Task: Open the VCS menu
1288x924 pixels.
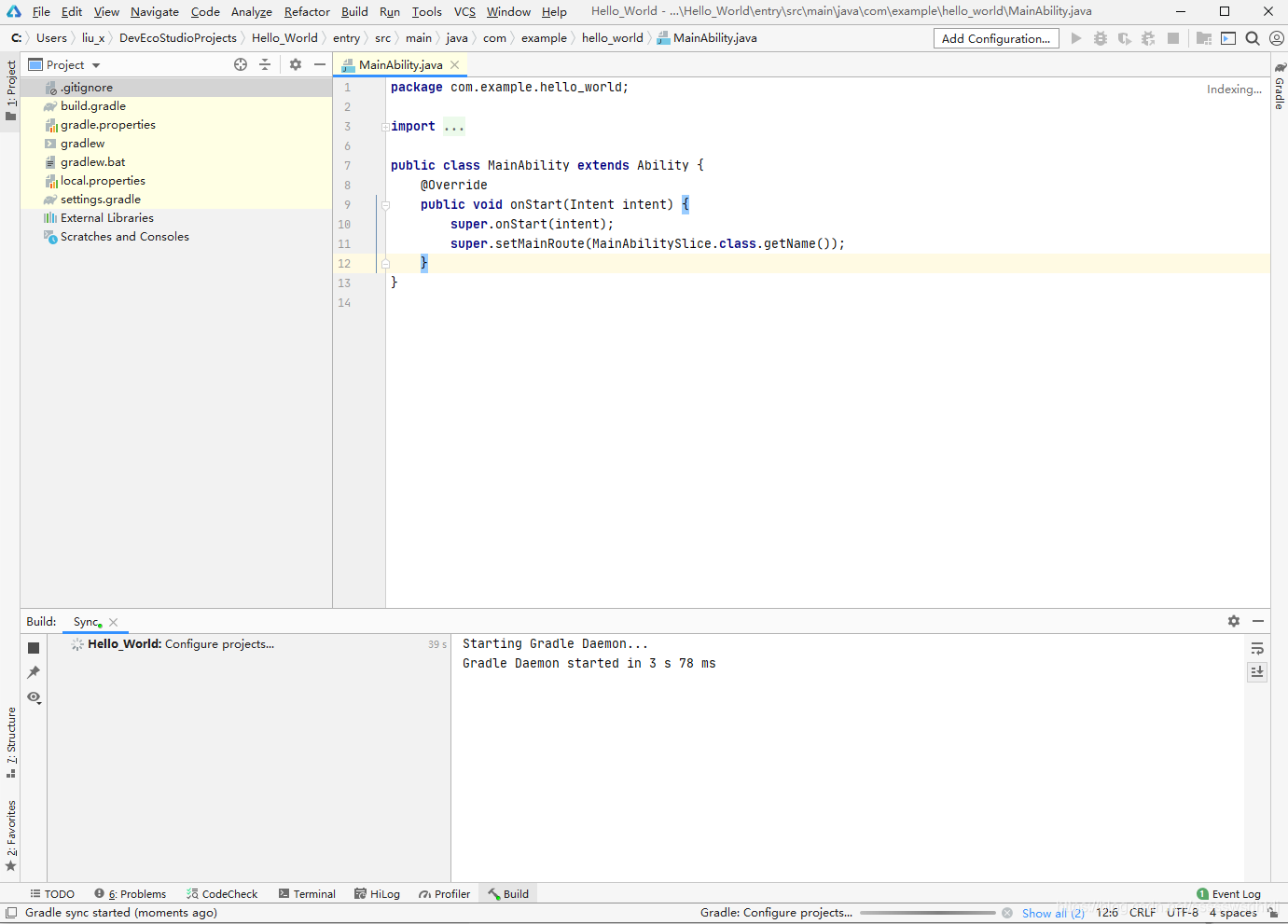Action: [x=464, y=11]
